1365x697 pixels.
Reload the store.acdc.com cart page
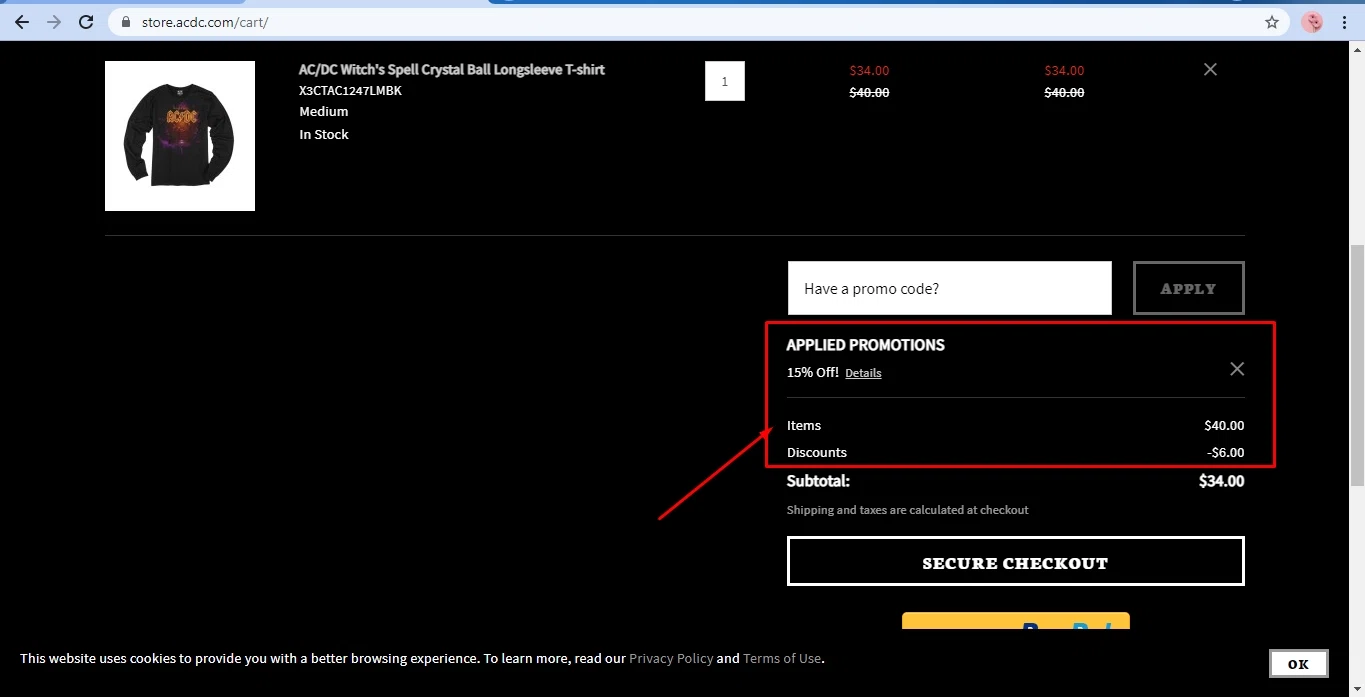[x=86, y=22]
